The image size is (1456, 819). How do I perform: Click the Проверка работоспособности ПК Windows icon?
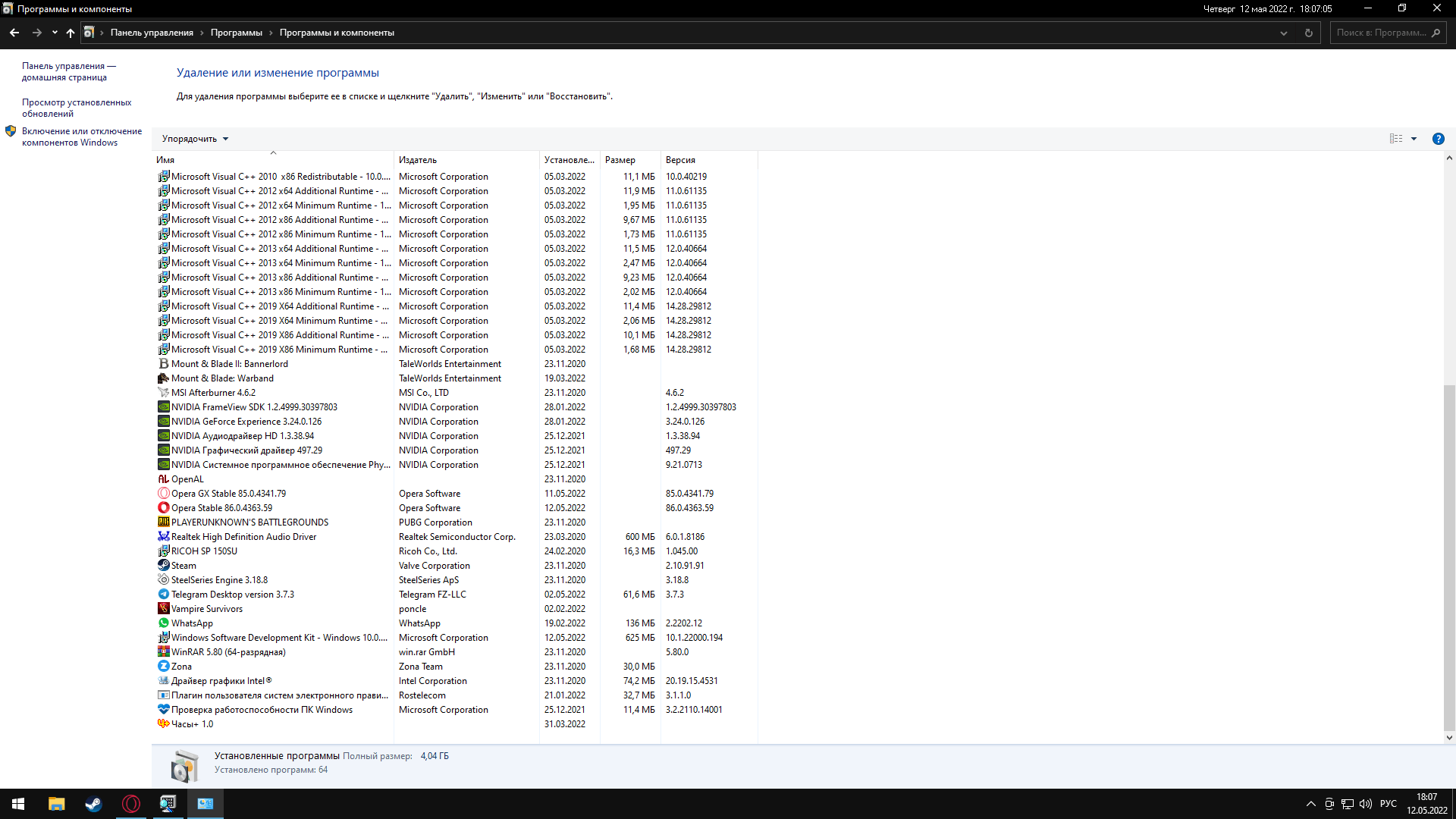pyautogui.click(x=163, y=710)
